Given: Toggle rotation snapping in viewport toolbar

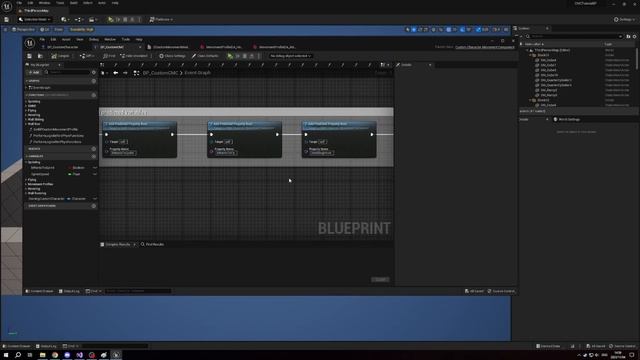Looking at the screenshot, I should click(x=462, y=30).
